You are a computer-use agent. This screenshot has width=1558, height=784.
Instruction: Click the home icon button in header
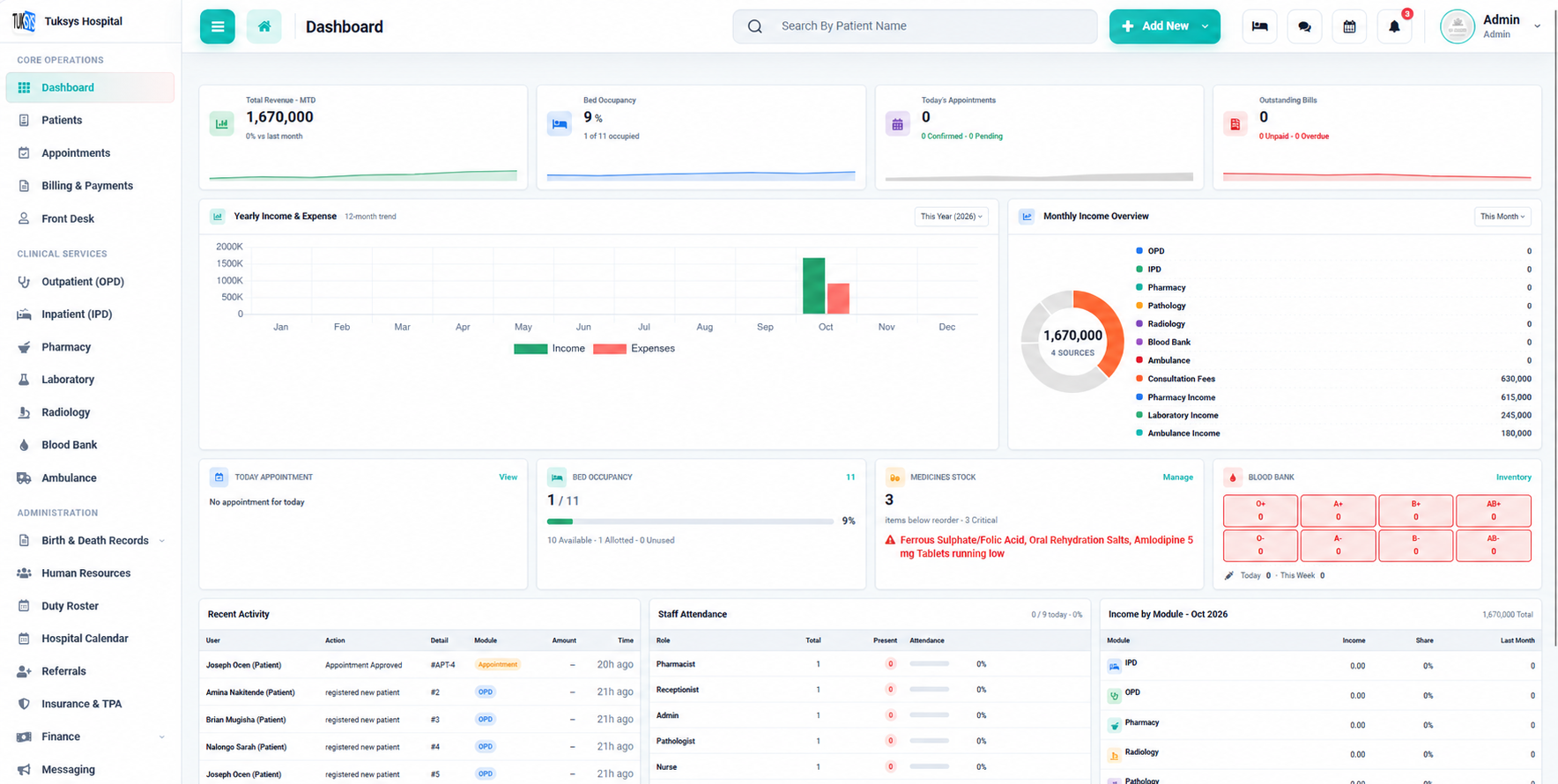264,26
